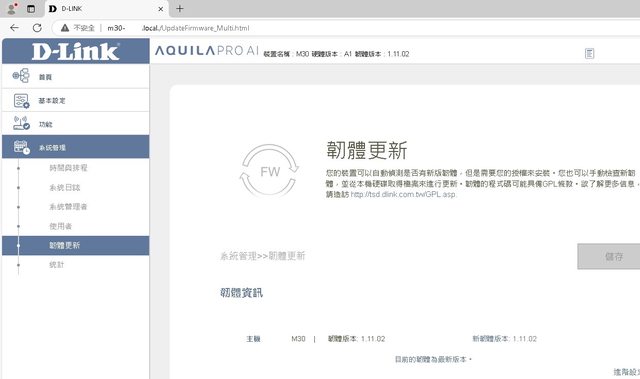The image size is (640, 379).
Task: Click the 系統管理 calendar clock icon
Action: pyautogui.click(x=21, y=147)
